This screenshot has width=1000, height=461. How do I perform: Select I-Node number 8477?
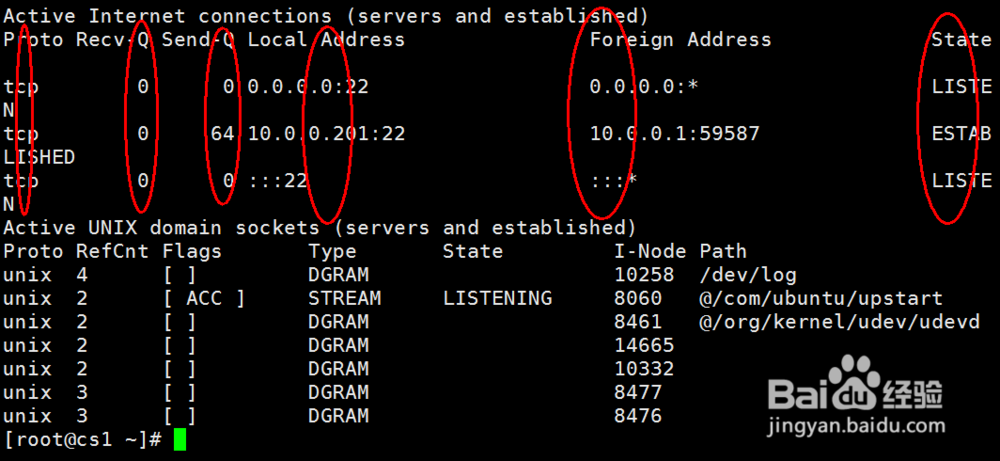[638, 392]
